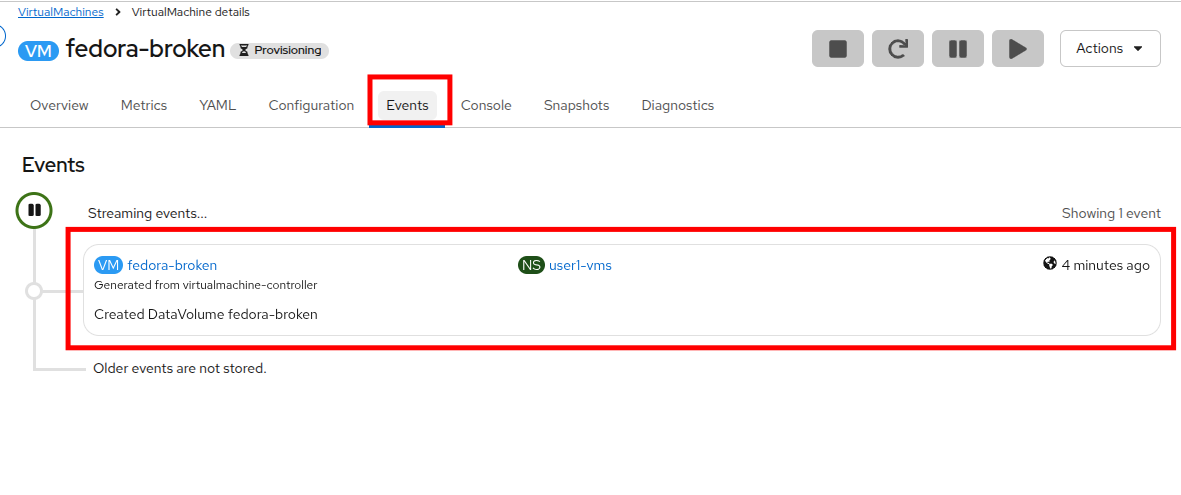This screenshot has height=495, width=1181.
Task: Open the user1-vms namespace link
Action: tap(580, 265)
